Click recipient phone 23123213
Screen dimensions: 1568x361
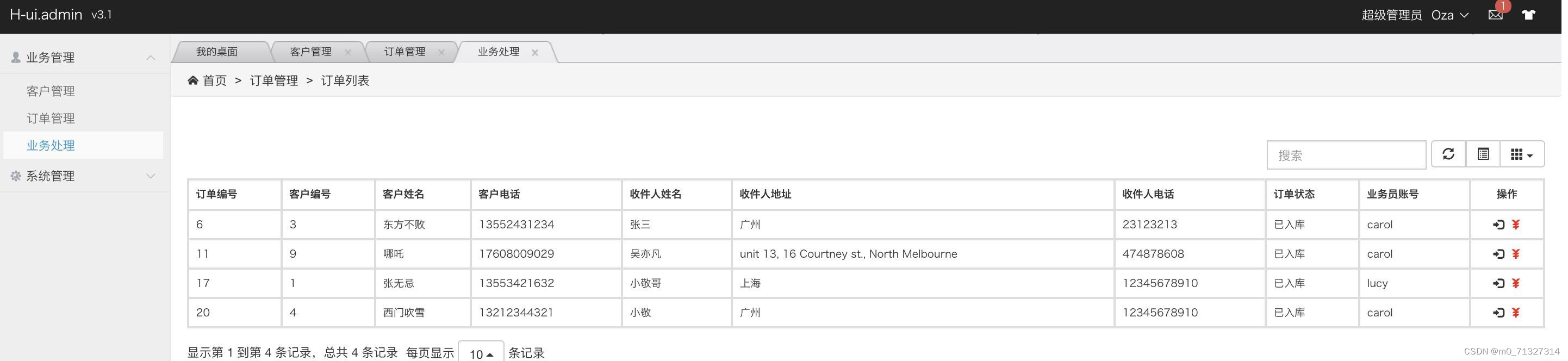pos(1150,225)
